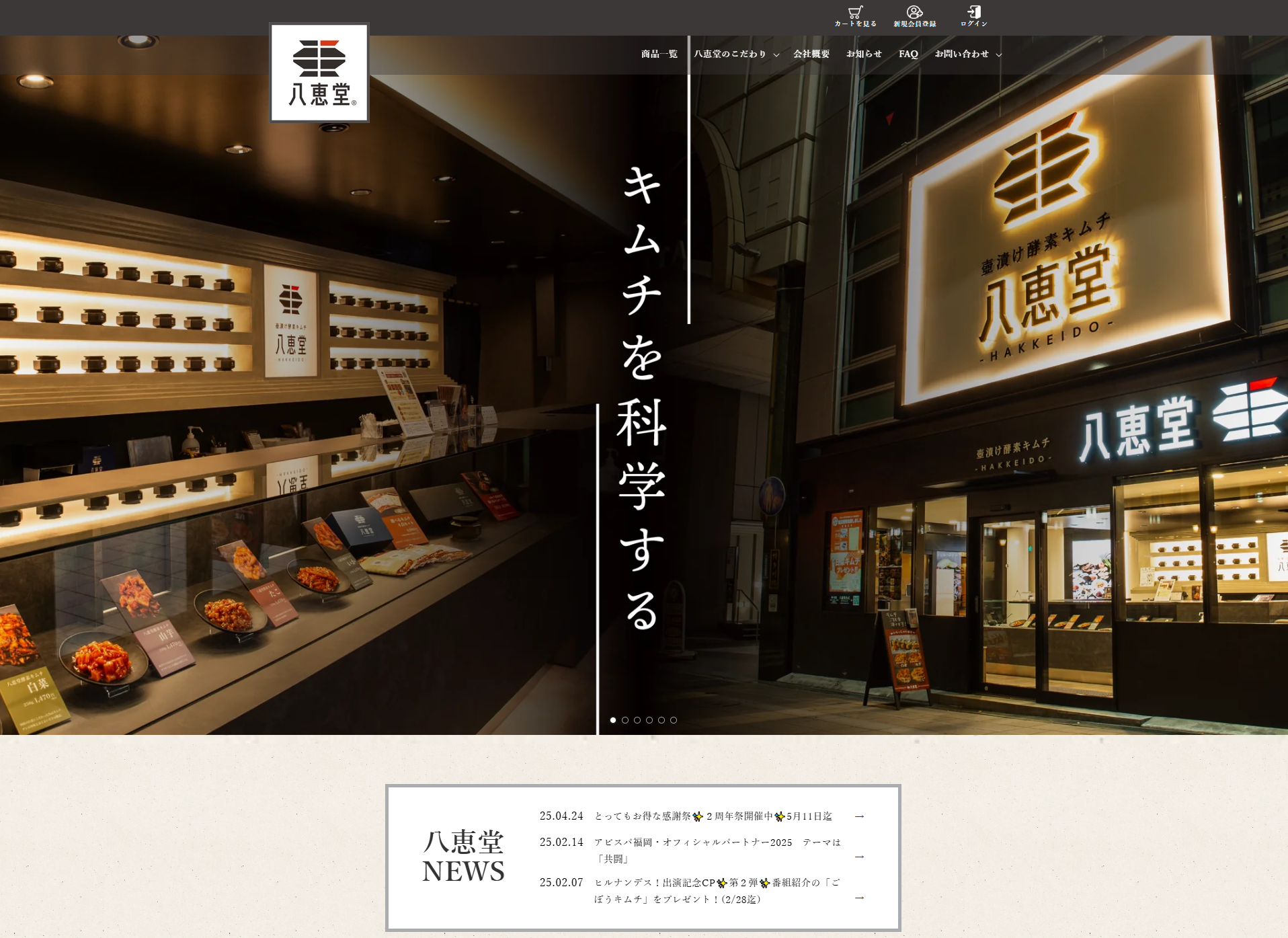Screen dimensions: 1288x938
Task: Select the fifth carousel slide dot
Action: (x=661, y=720)
